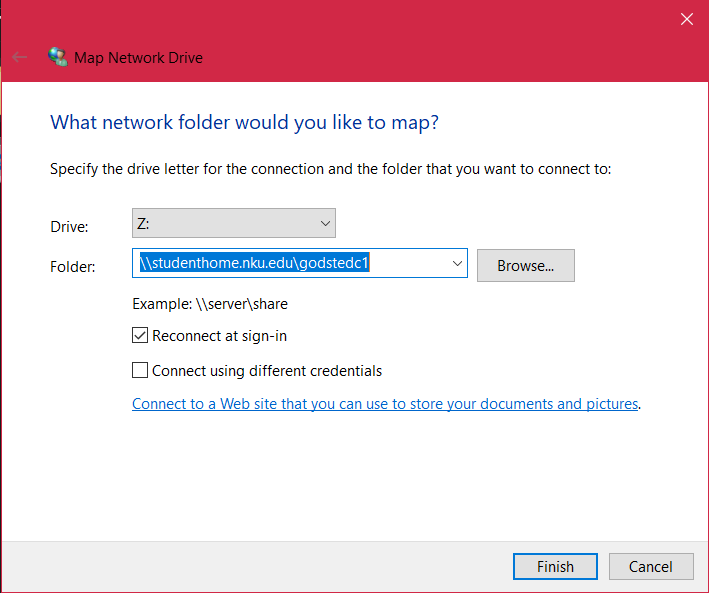
Task: Click the back arrow in title bar
Action: [20, 57]
